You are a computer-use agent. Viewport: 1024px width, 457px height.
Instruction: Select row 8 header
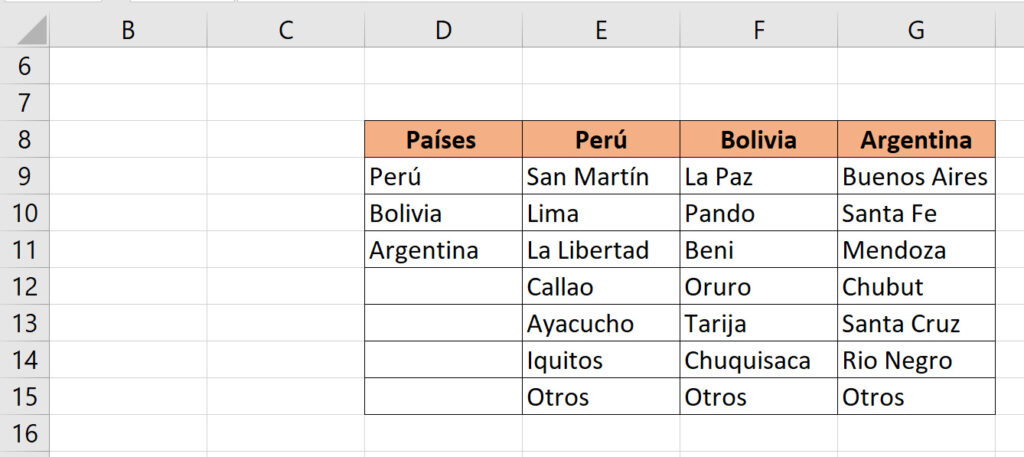[24, 140]
